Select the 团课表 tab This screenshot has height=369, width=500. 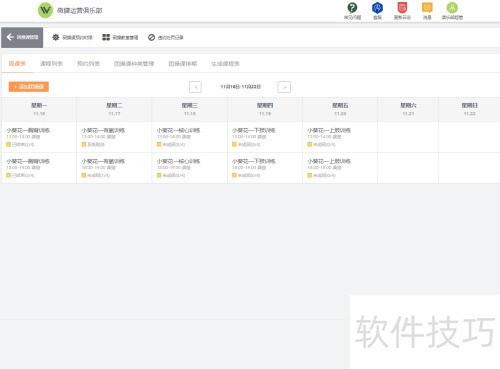click(17, 63)
